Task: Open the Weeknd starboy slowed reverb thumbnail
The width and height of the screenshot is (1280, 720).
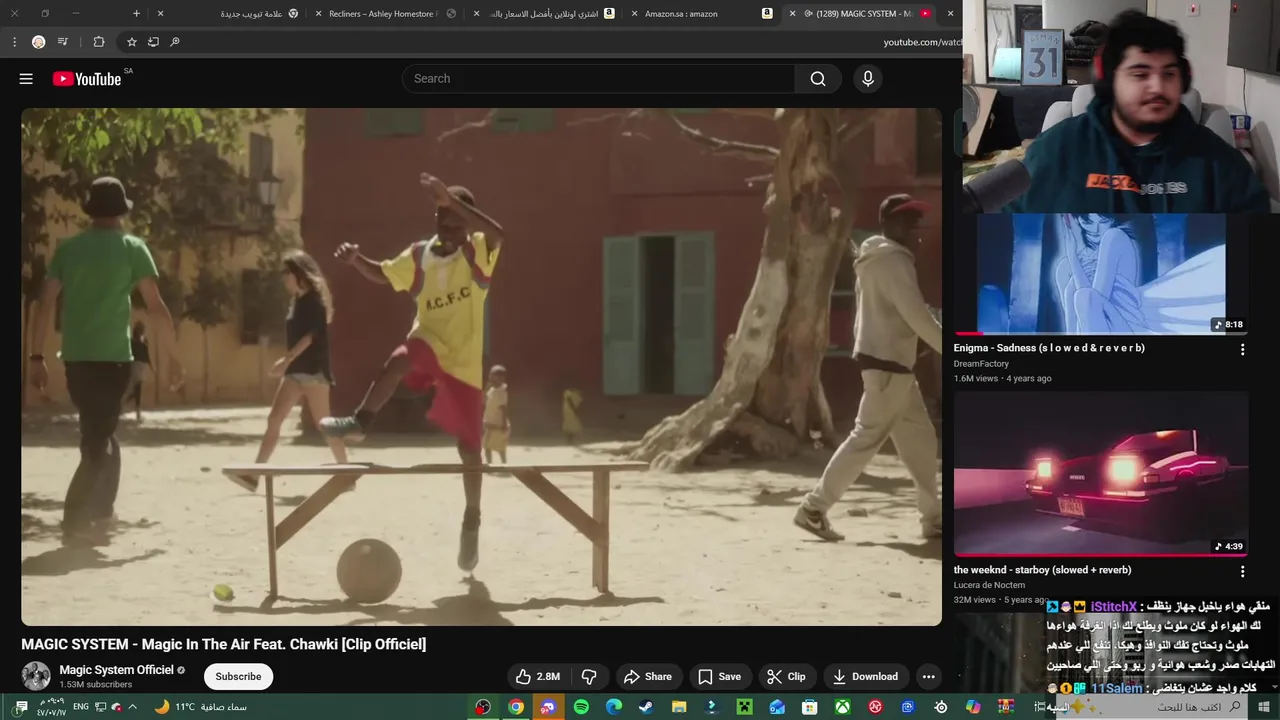Action: click(1101, 474)
